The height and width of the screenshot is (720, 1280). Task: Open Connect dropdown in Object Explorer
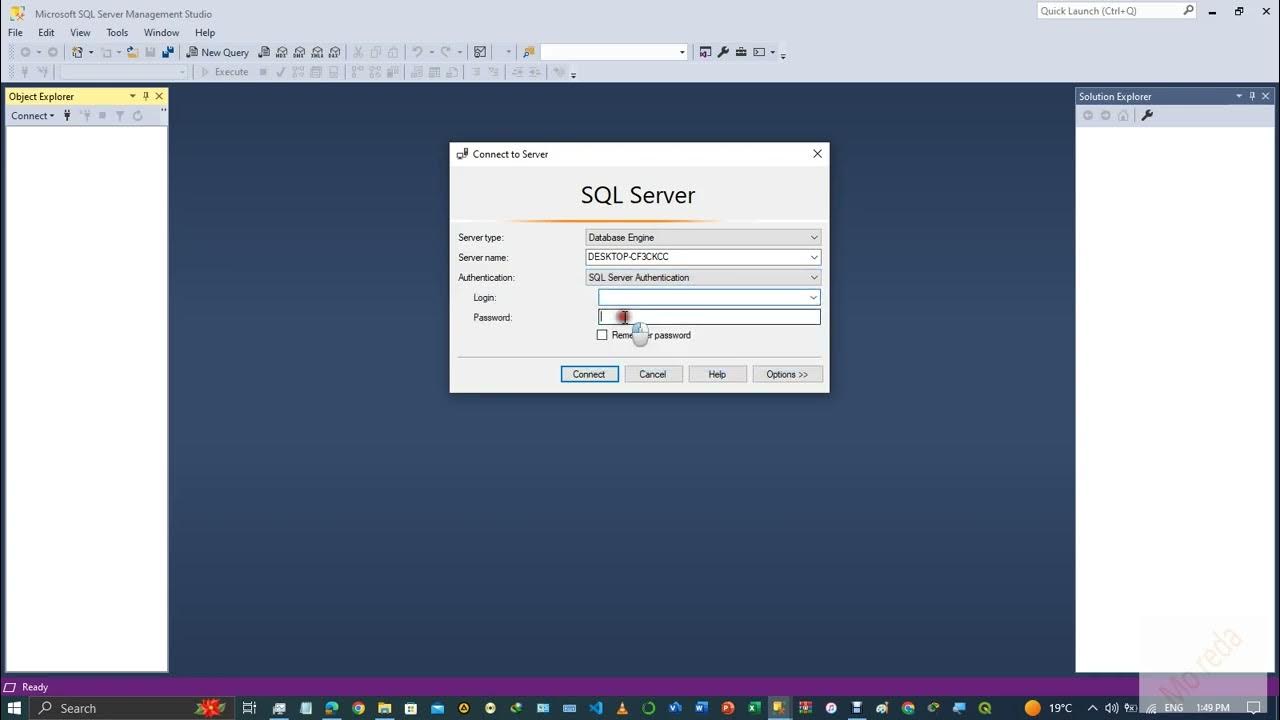tap(33, 116)
